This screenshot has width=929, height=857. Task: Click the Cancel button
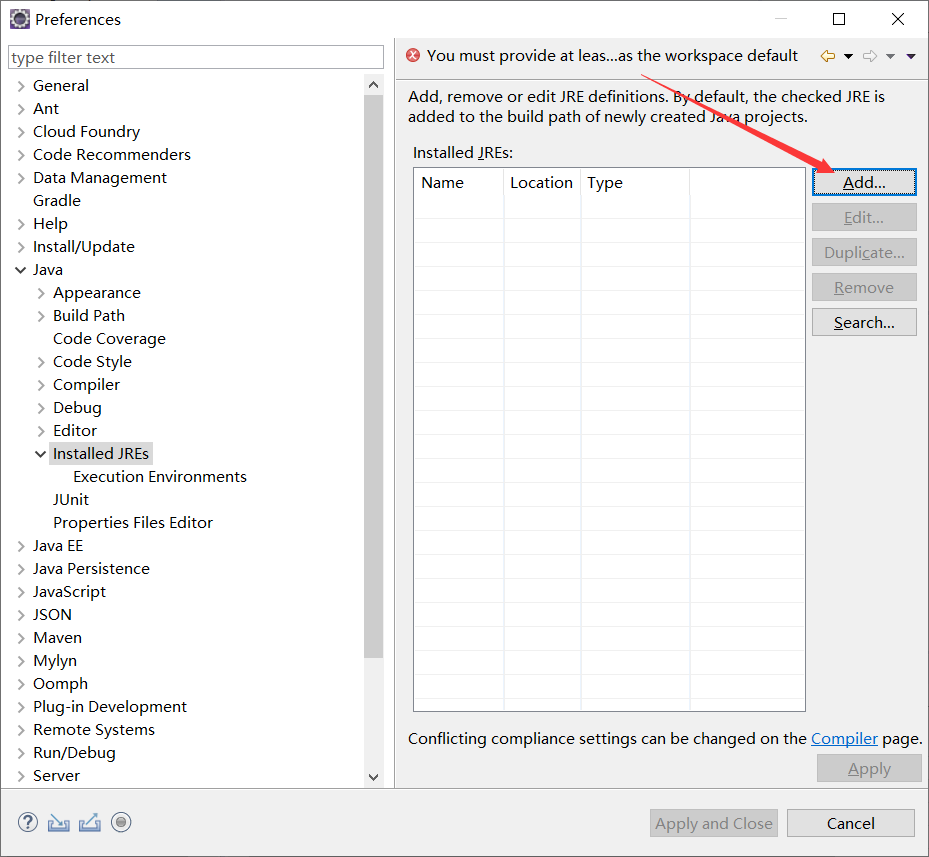coord(850,823)
